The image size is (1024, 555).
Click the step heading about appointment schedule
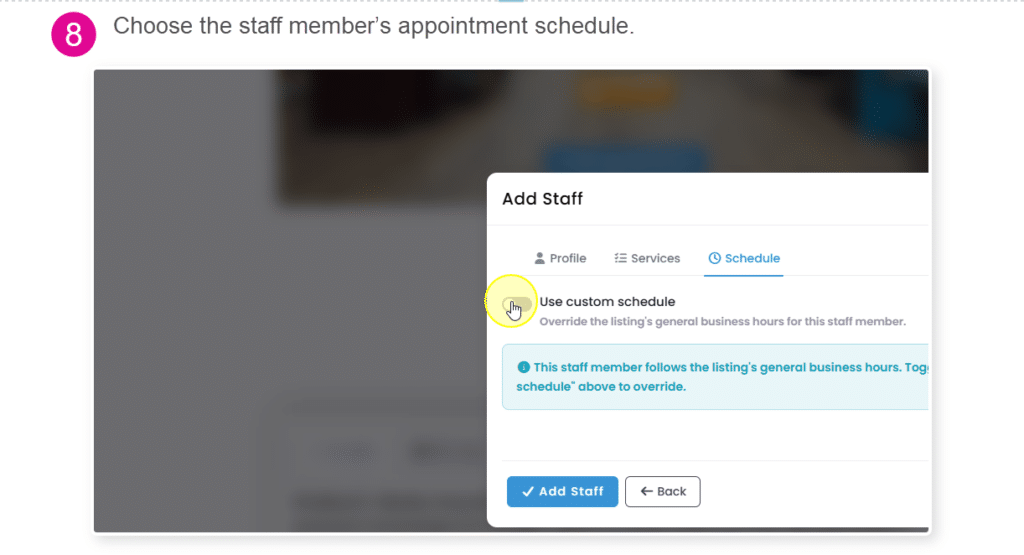(374, 26)
